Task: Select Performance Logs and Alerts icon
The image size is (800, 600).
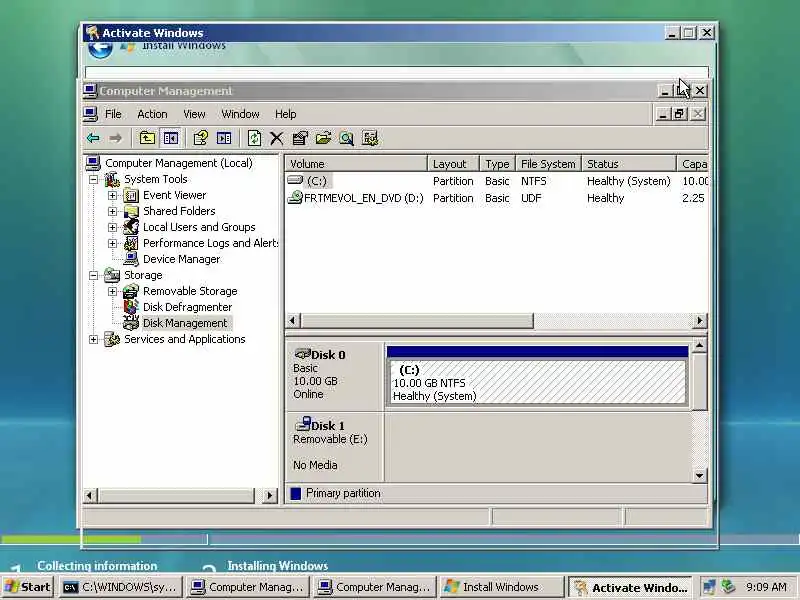Action: [x=131, y=243]
